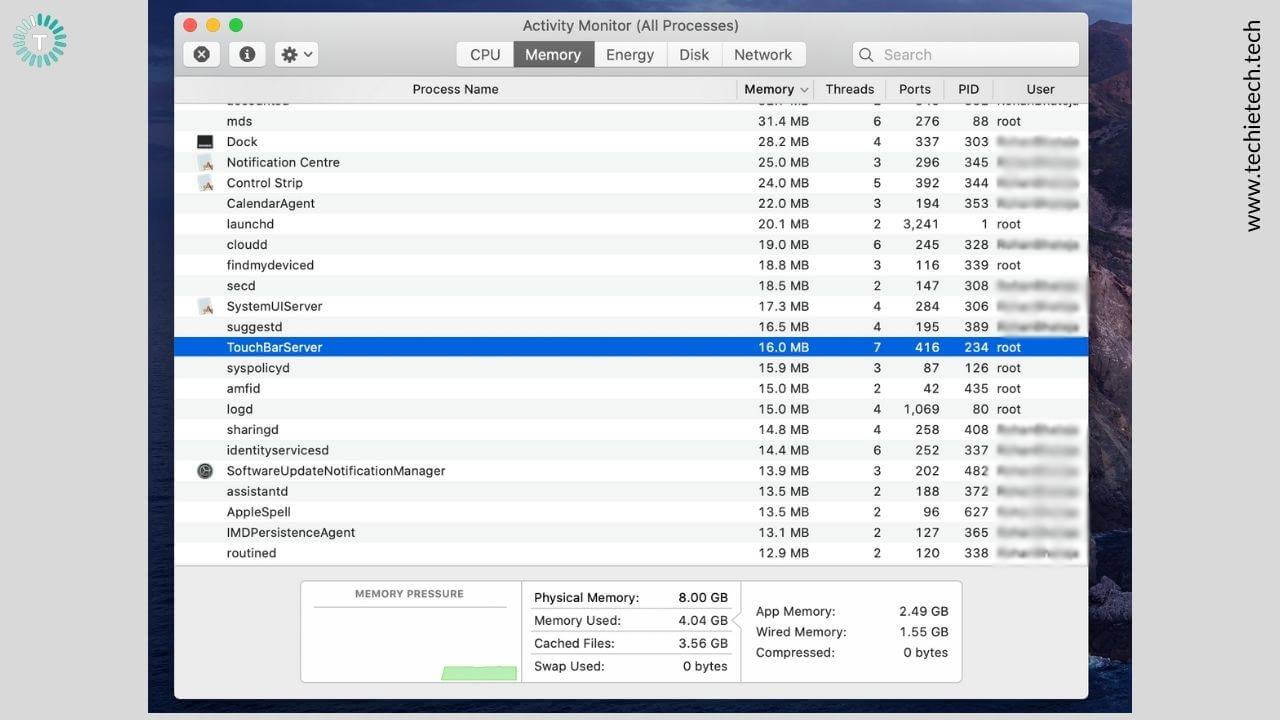Click the Swap Used value
This screenshot has width=1280, height=720.
(x=705, y=666)
